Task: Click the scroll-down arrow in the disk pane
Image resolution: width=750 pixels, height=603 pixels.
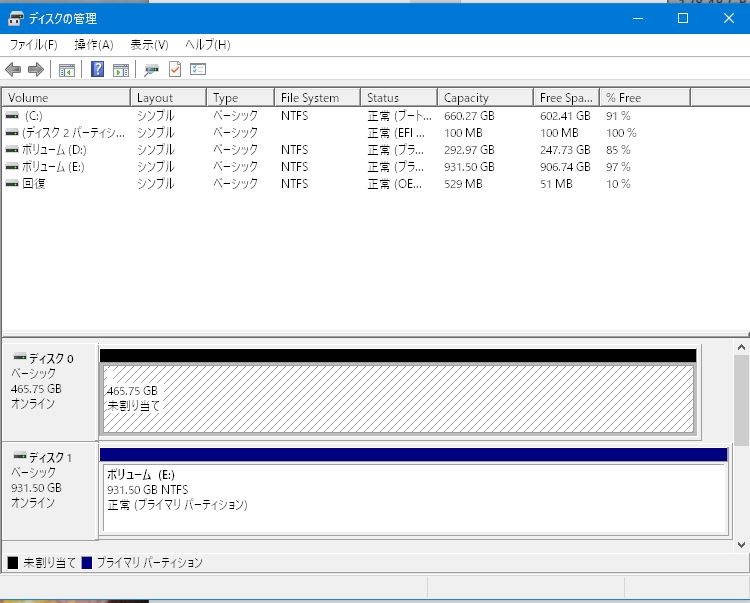Action: click(741, 545)
